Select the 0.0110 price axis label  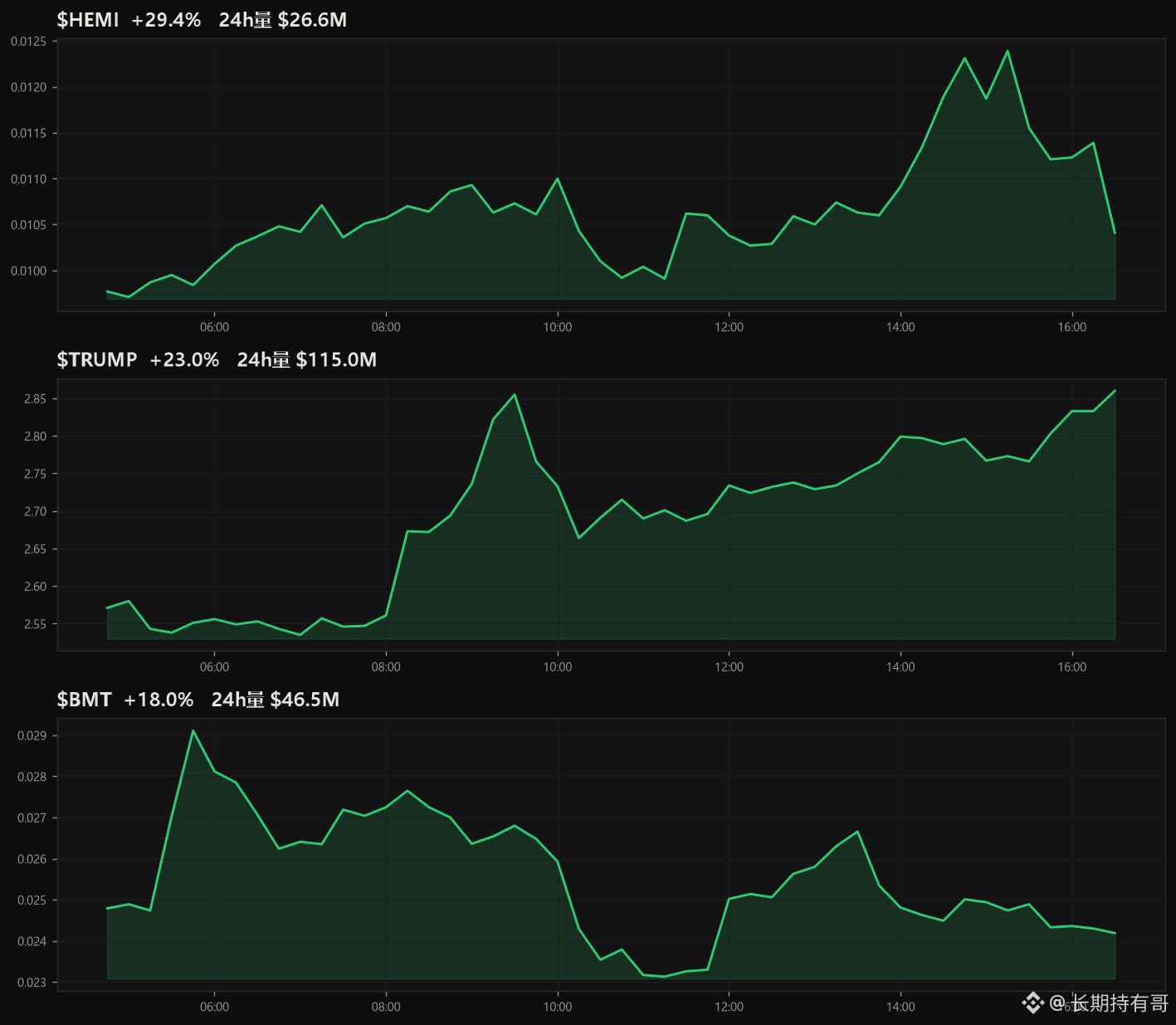(29, 179)
